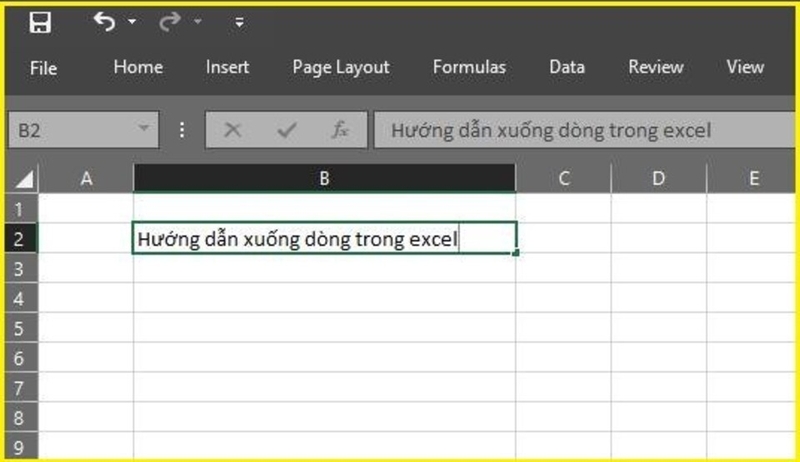Select row 8 header
Image resolution: width=800 pixels, height=462 pixels.
pyautogui.click(x=21, y=417)
